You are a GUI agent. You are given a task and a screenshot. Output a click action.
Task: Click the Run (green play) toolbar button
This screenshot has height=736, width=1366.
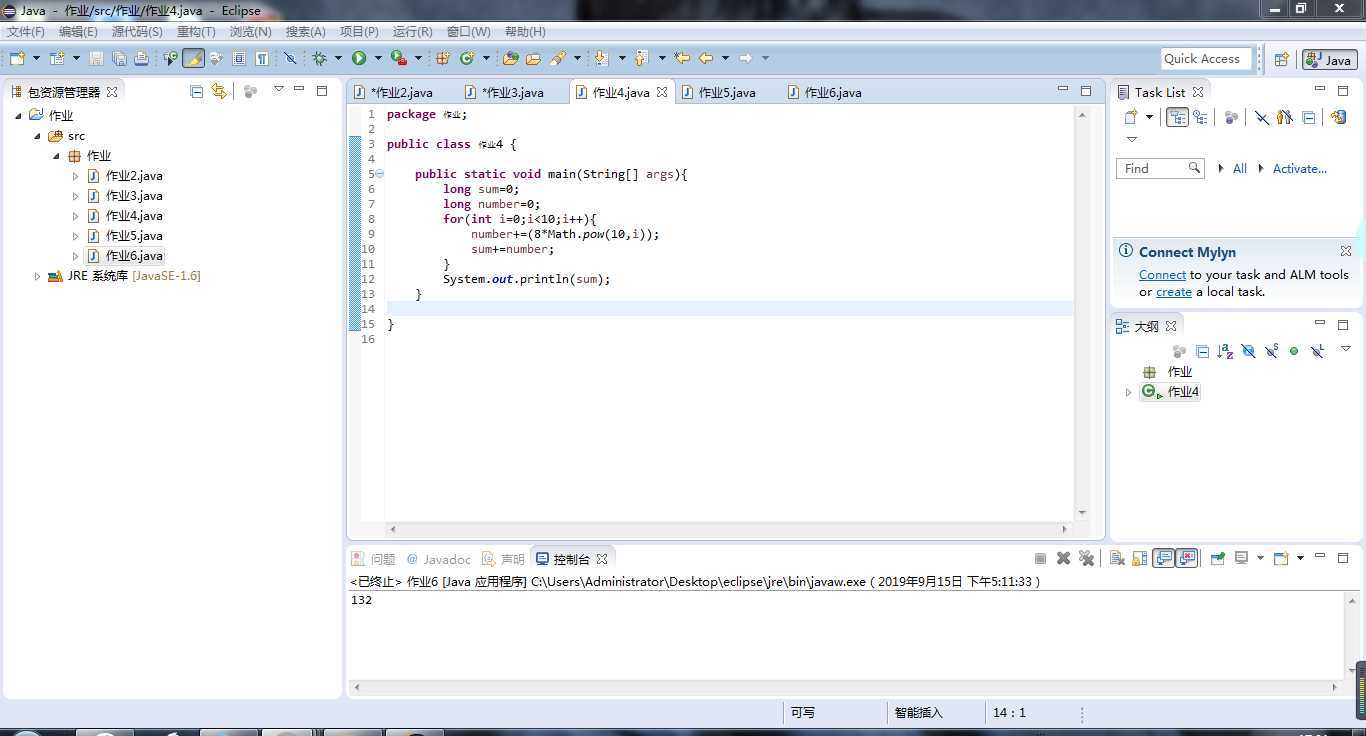tap(359, 59)
